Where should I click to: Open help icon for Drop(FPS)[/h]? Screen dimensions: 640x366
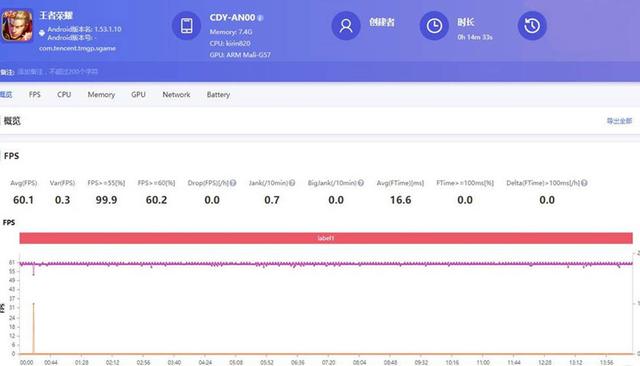pyautogui.click(x=233, y=183)
